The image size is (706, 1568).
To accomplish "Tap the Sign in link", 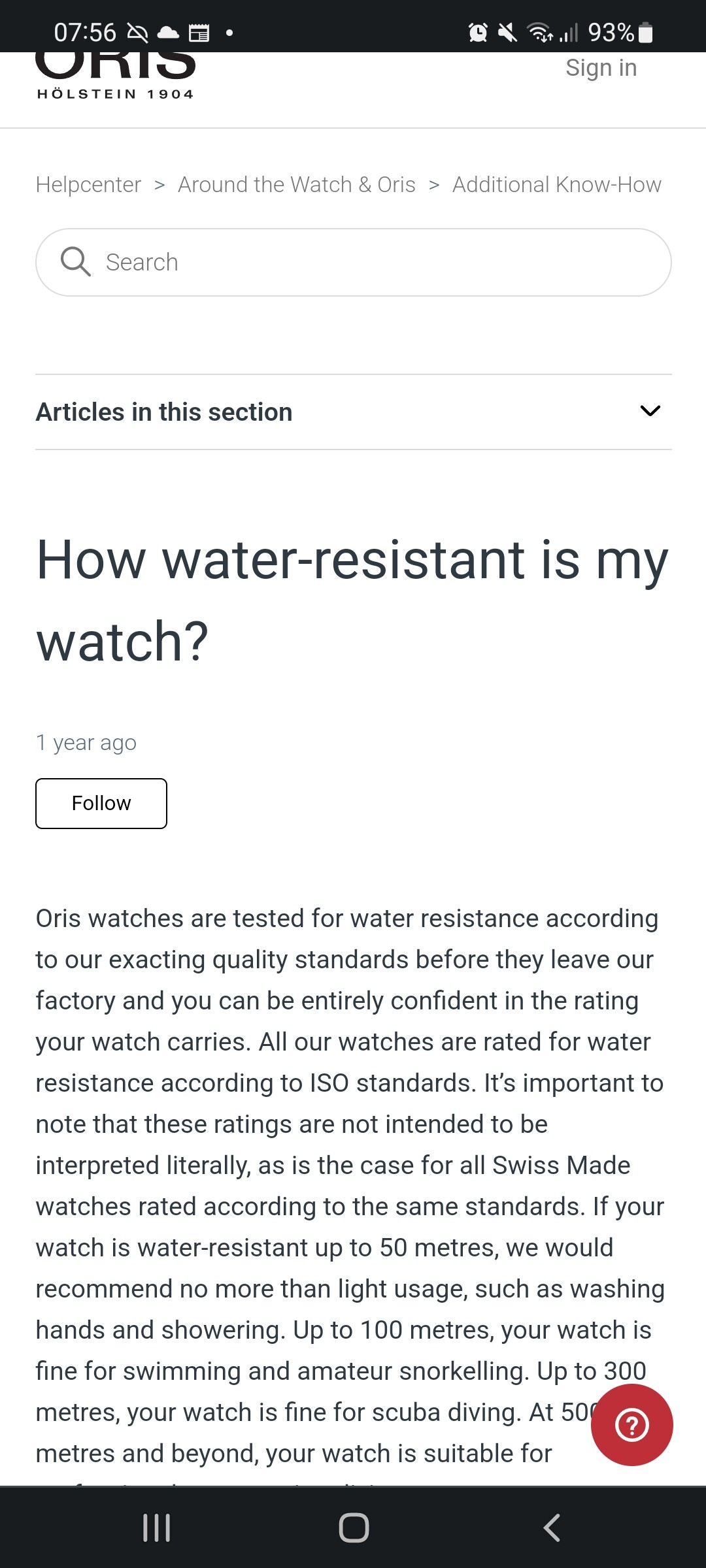I will coord(601,68).
